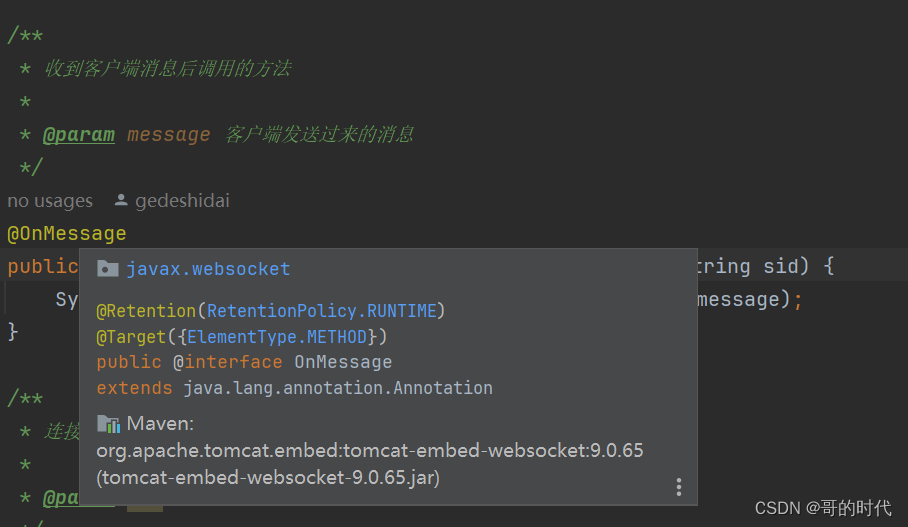
Task: Click java.lang.annotation.Annotation in the popup
Action: click(338, 388)
